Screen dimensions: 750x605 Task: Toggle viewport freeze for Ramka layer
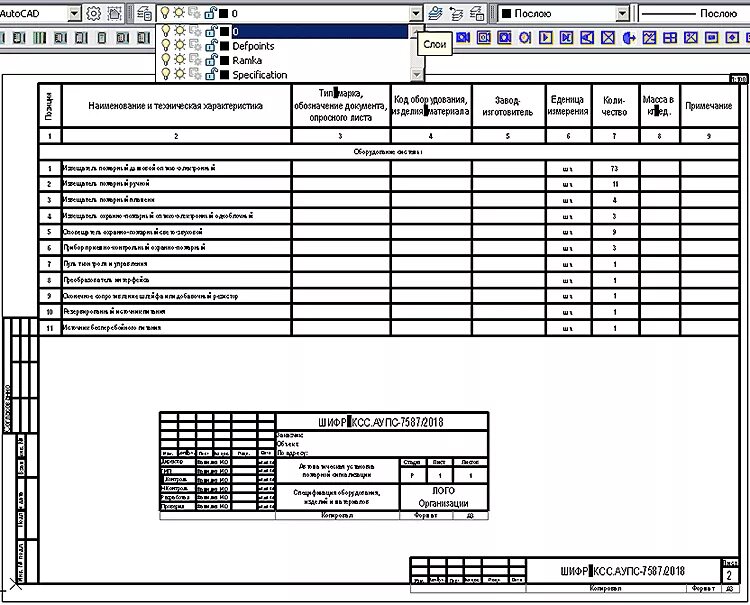pos(195,60)
